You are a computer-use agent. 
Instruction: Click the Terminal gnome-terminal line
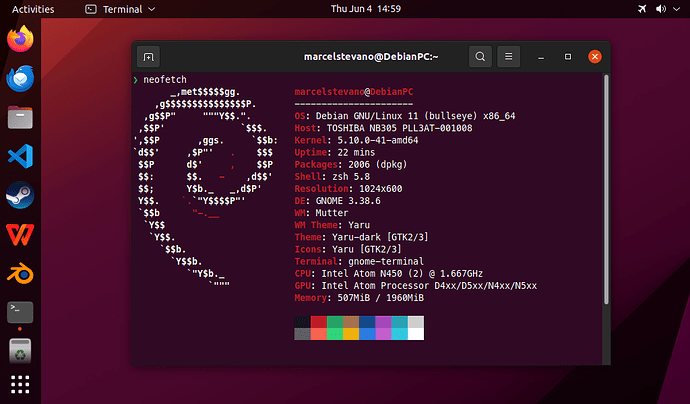359,261
